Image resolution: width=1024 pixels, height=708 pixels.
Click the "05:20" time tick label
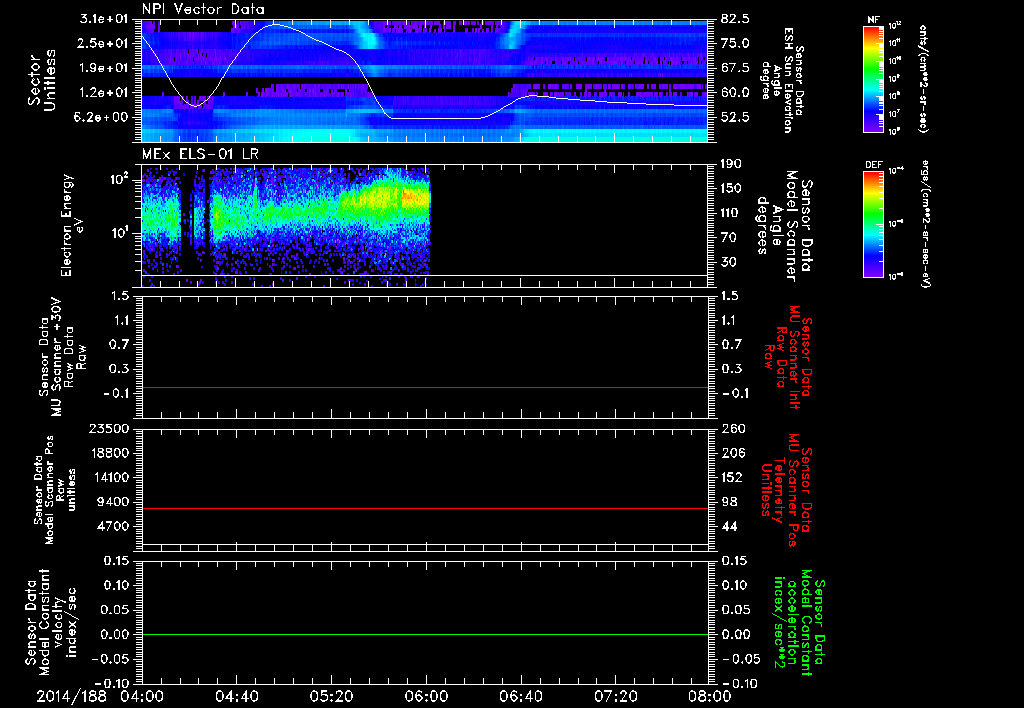[x=331, y=696]
